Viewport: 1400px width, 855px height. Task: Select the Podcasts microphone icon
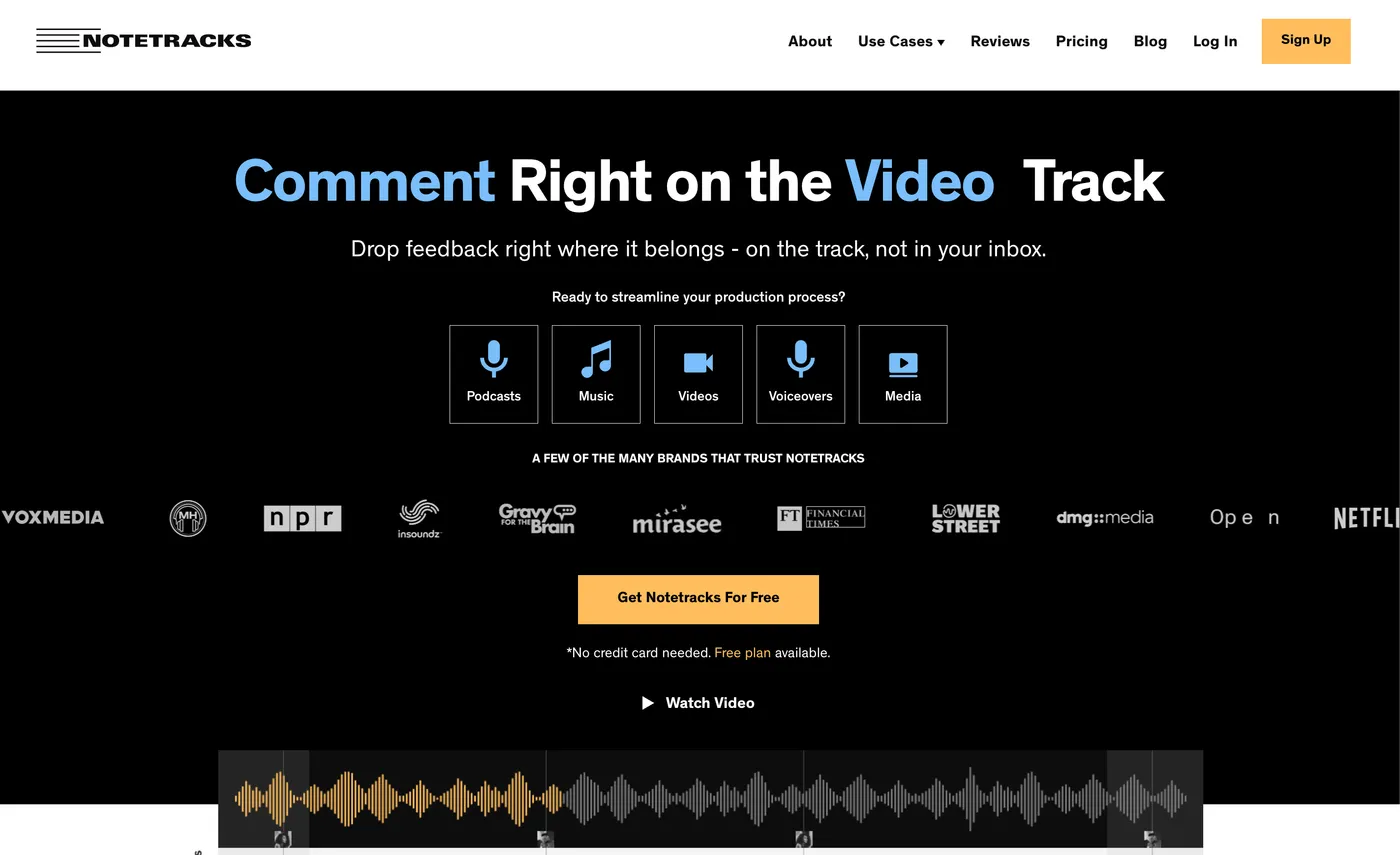point(493,359)
